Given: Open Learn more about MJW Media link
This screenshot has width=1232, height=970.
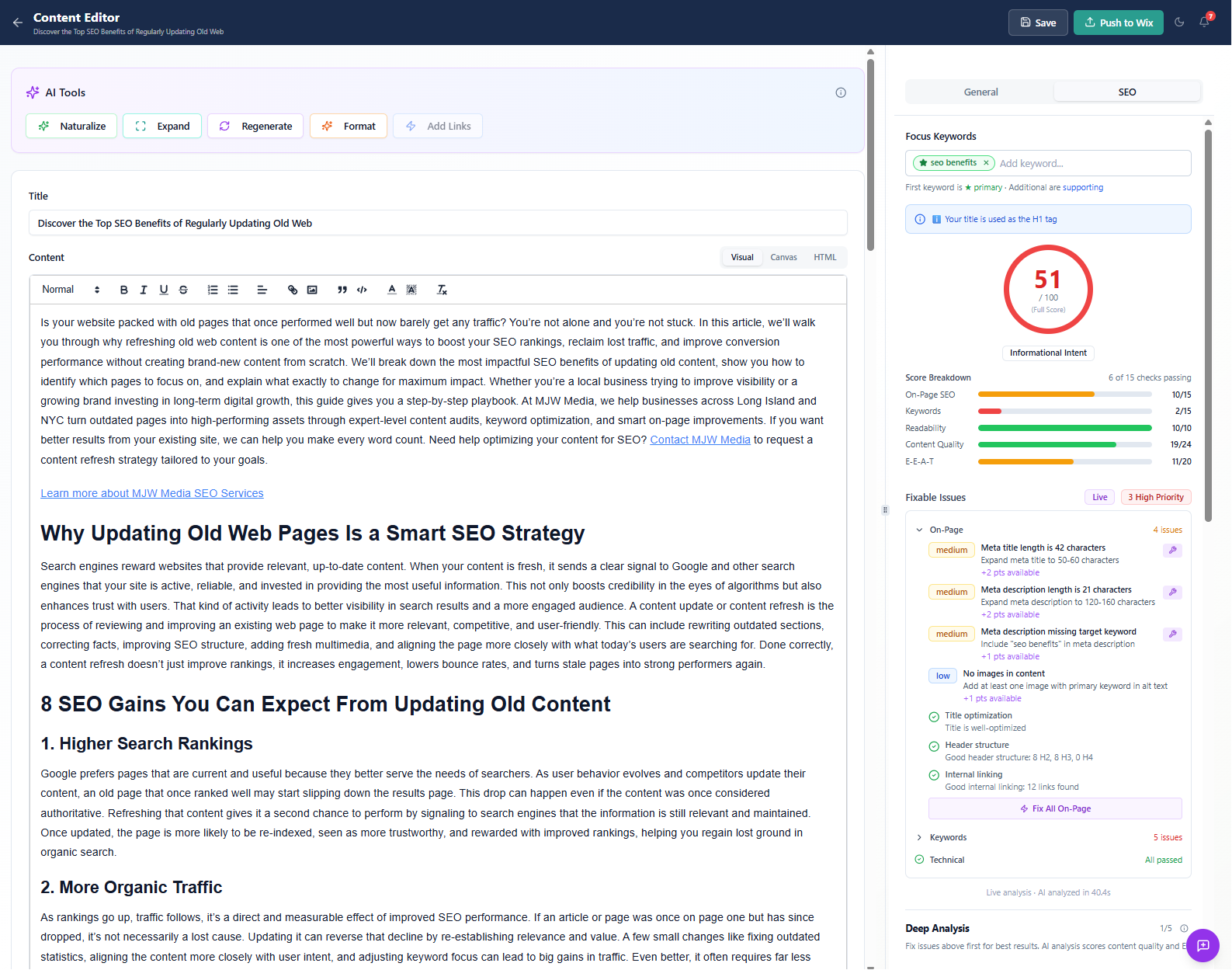Looking at the screenshot, I should click(152, 493).
